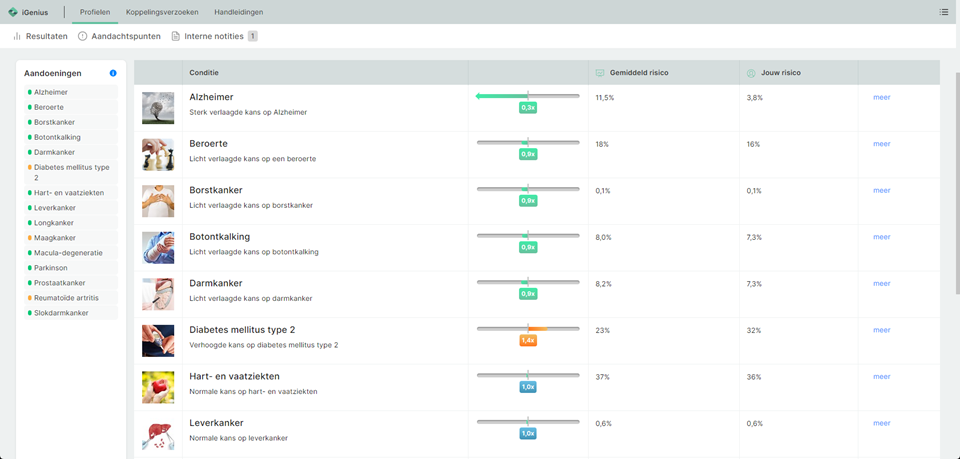Open meer link for Alzheimer
The height and width of the screenshot is (459, 960).
882,97
